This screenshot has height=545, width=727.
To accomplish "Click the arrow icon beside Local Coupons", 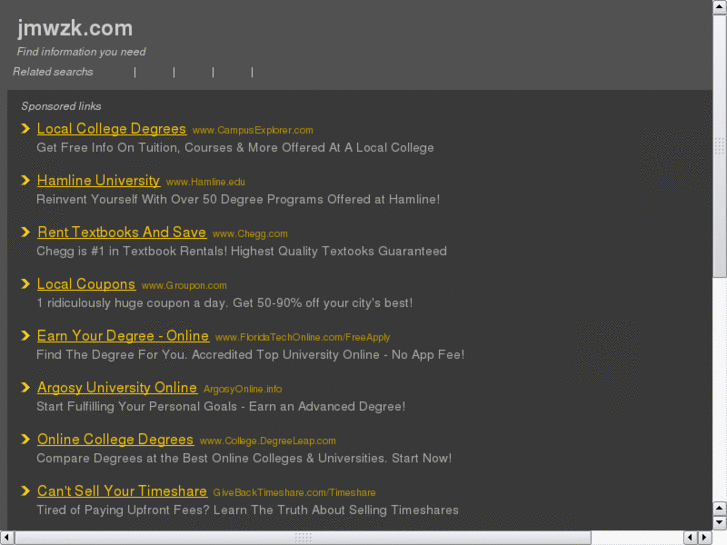I will 26,284.
